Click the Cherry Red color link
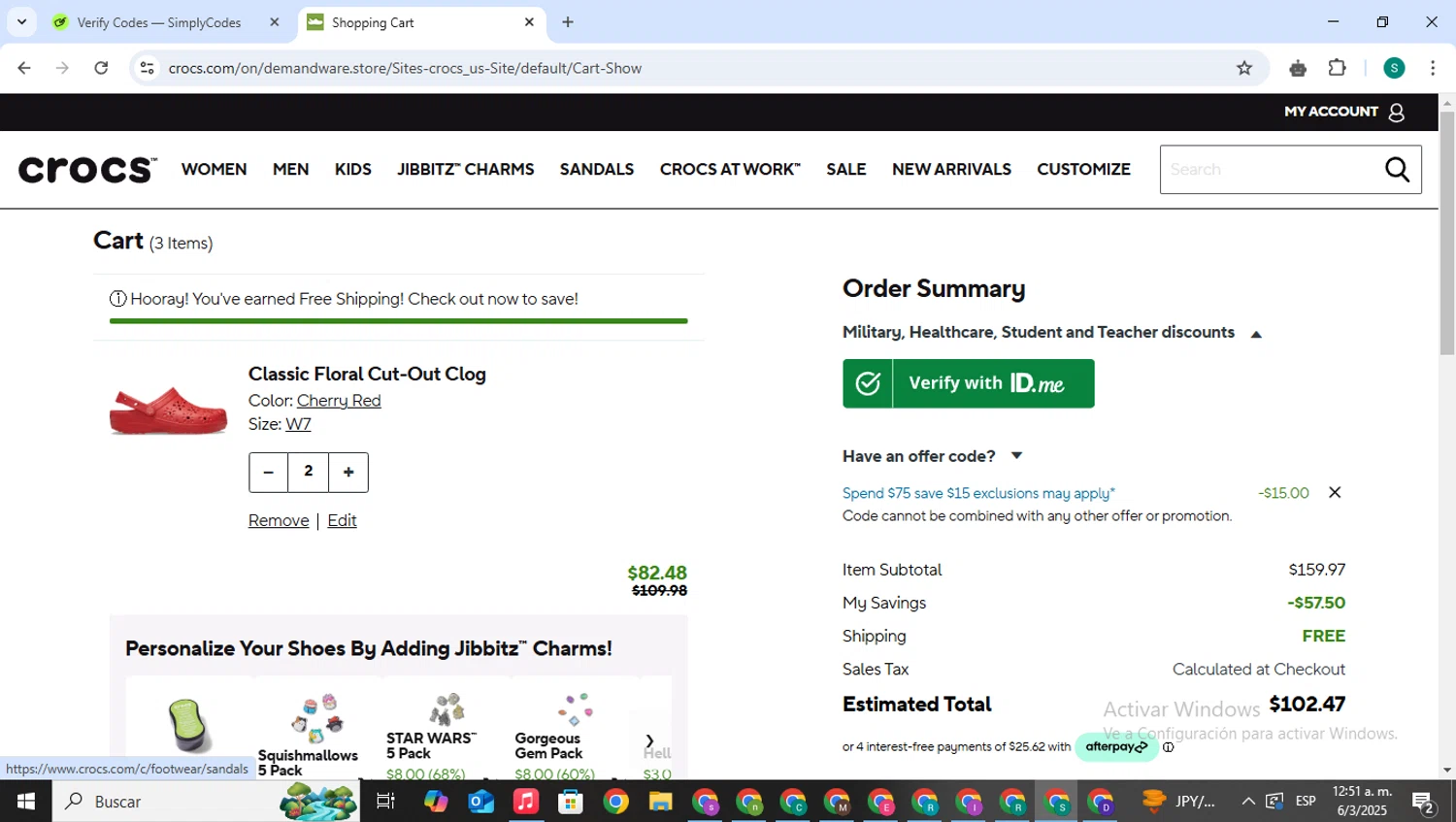Viewport: 1456px width, 822px height. [339, 401]
